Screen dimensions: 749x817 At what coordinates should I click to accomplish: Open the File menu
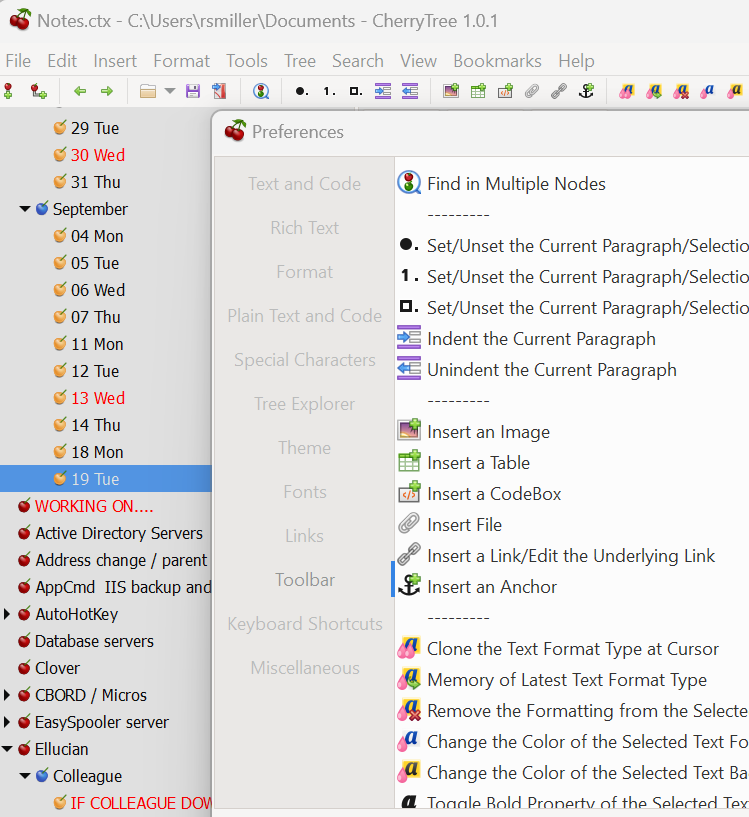18,61
